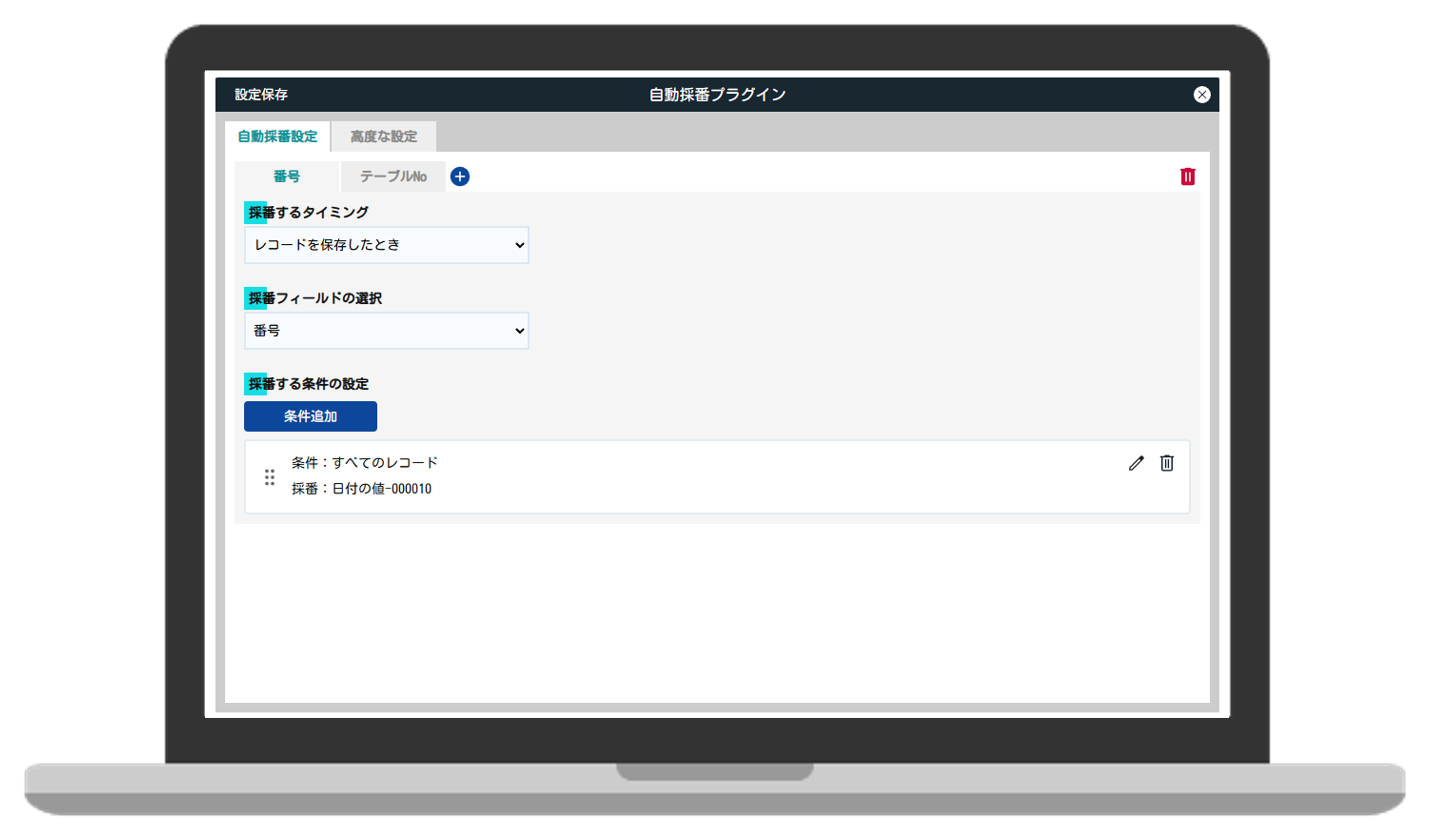Close the 自動採番プラグイン dialog with the X icon
The width and height of the screenshot is (1430, 840).
(1201, 95)
